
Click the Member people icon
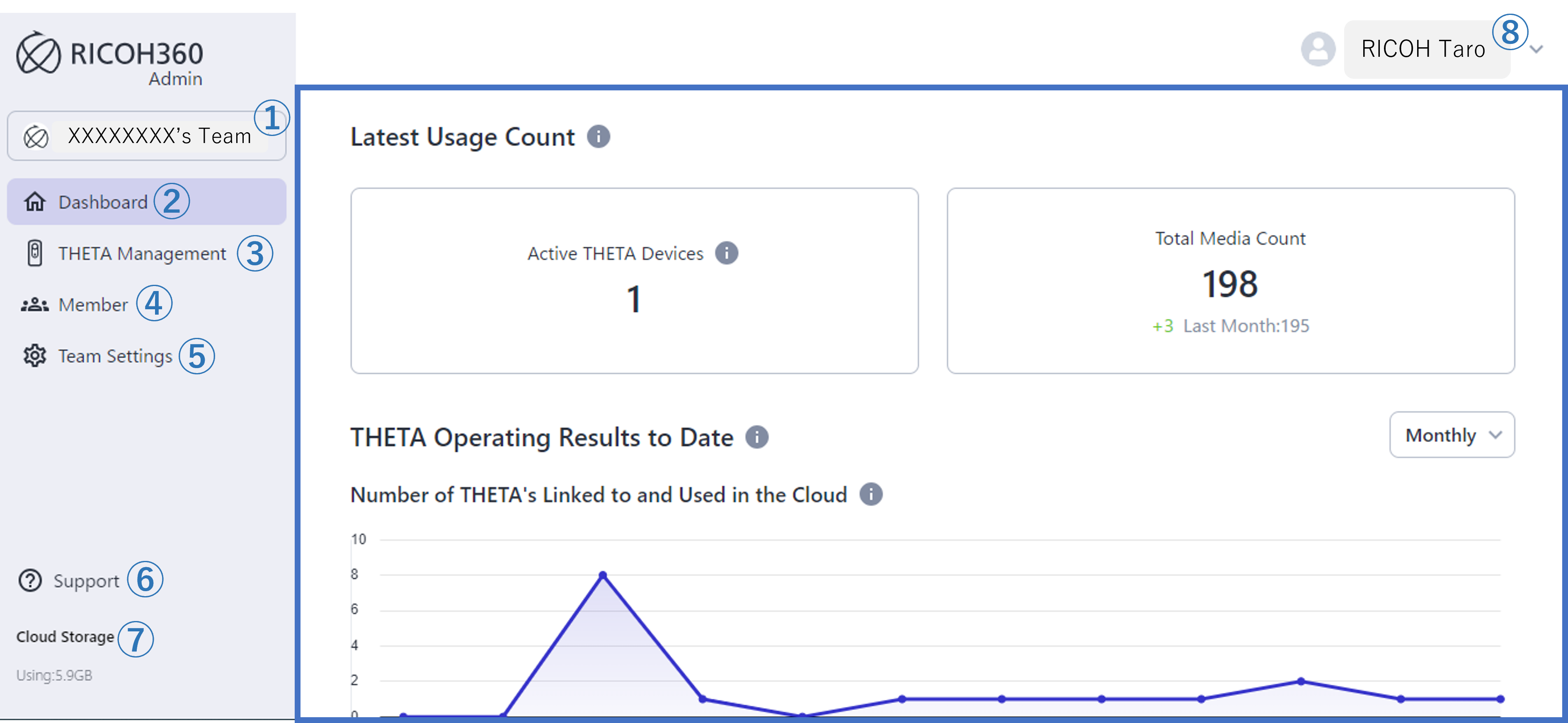(x=35, y=304)
